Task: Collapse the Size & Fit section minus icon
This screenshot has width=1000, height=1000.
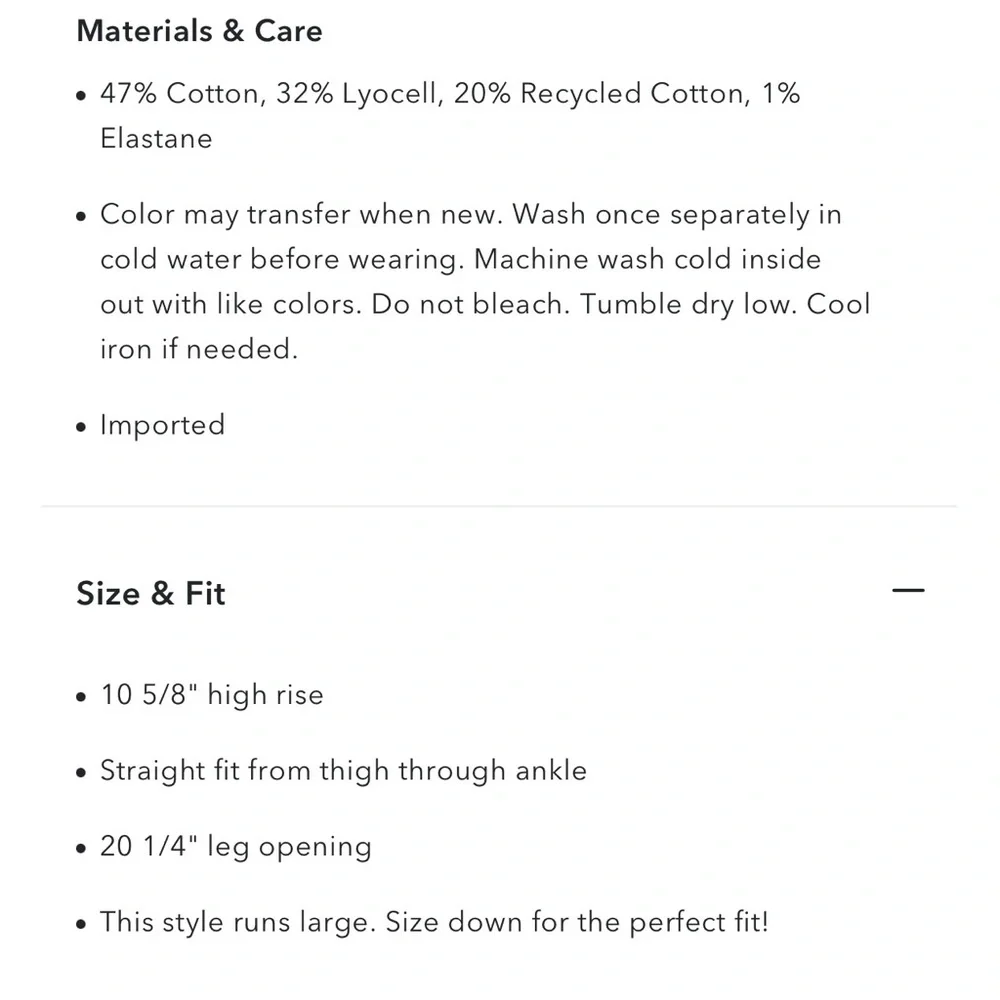Action: point(908,591)
